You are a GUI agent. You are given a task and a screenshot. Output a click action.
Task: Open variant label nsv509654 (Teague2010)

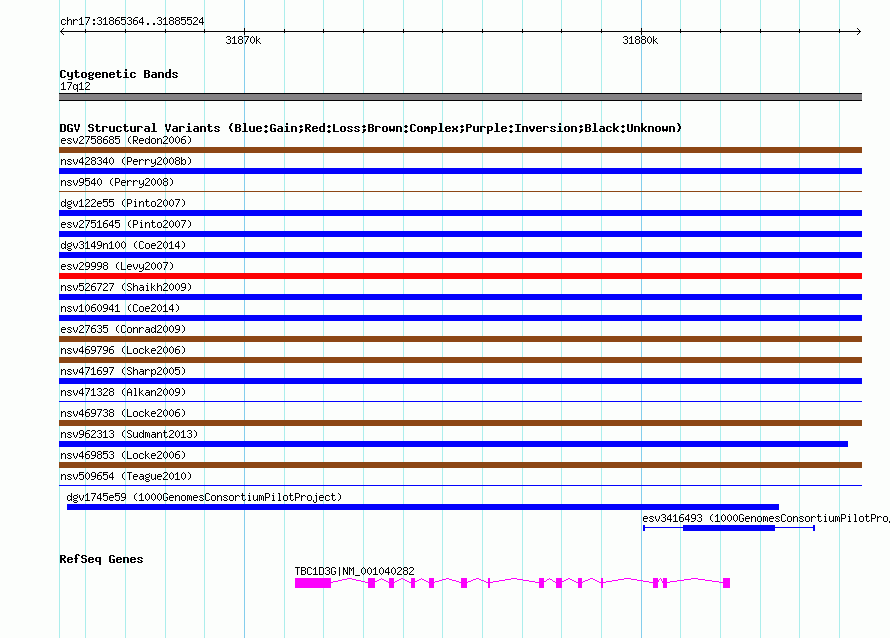[x=126, y=476]
